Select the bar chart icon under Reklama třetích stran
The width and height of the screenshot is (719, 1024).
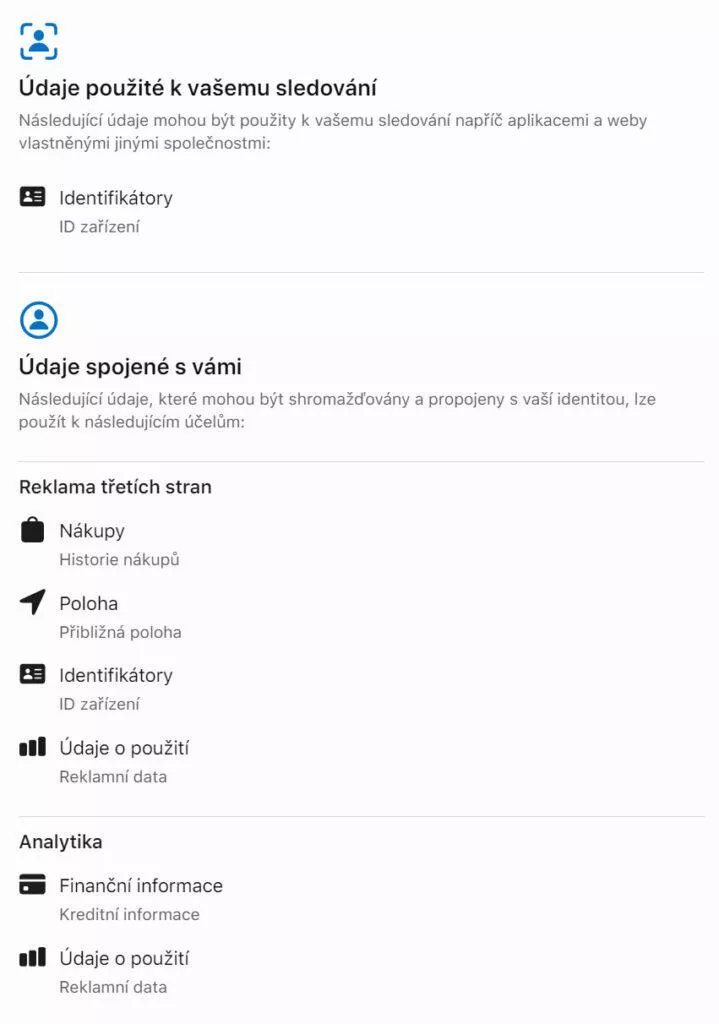pyautogui.click(x=32, y=746)
